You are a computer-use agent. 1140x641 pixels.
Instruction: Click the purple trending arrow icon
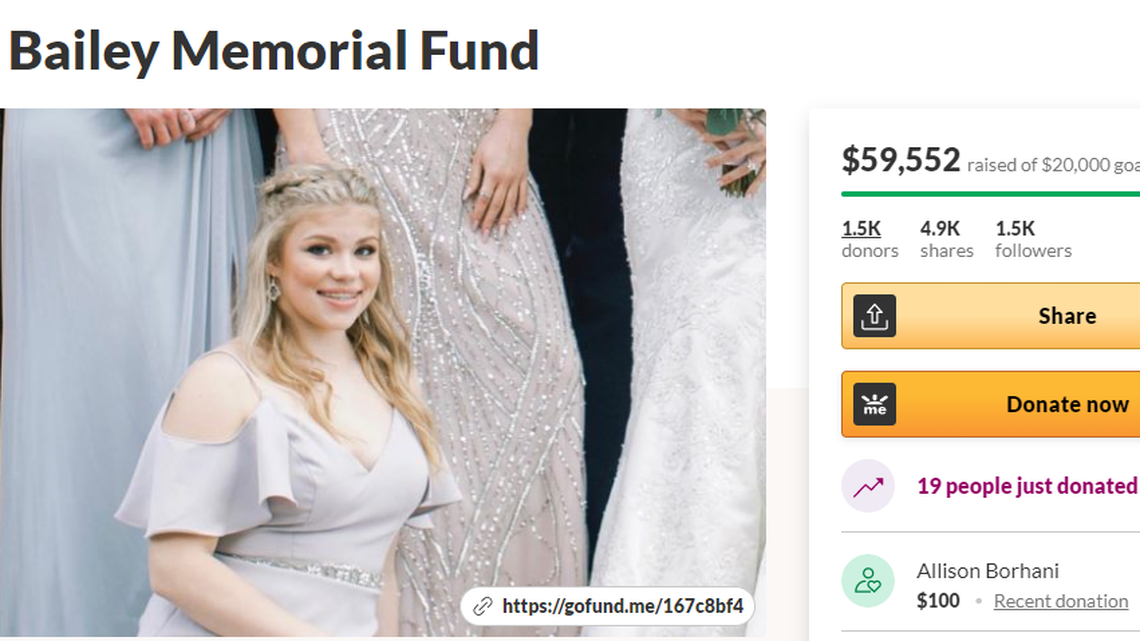868,485
